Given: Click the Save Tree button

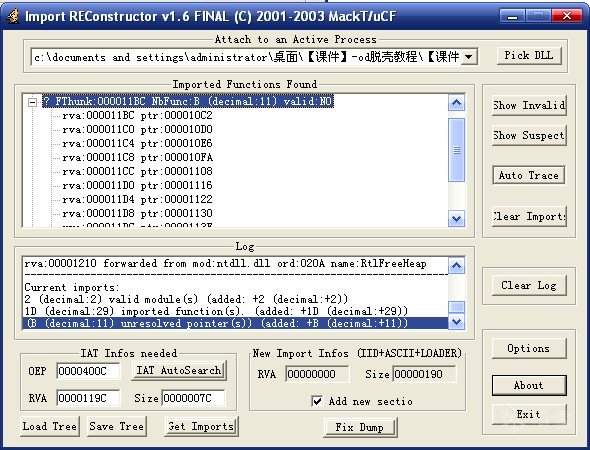Looking at the screenshot, I should (x=117, y=427).
